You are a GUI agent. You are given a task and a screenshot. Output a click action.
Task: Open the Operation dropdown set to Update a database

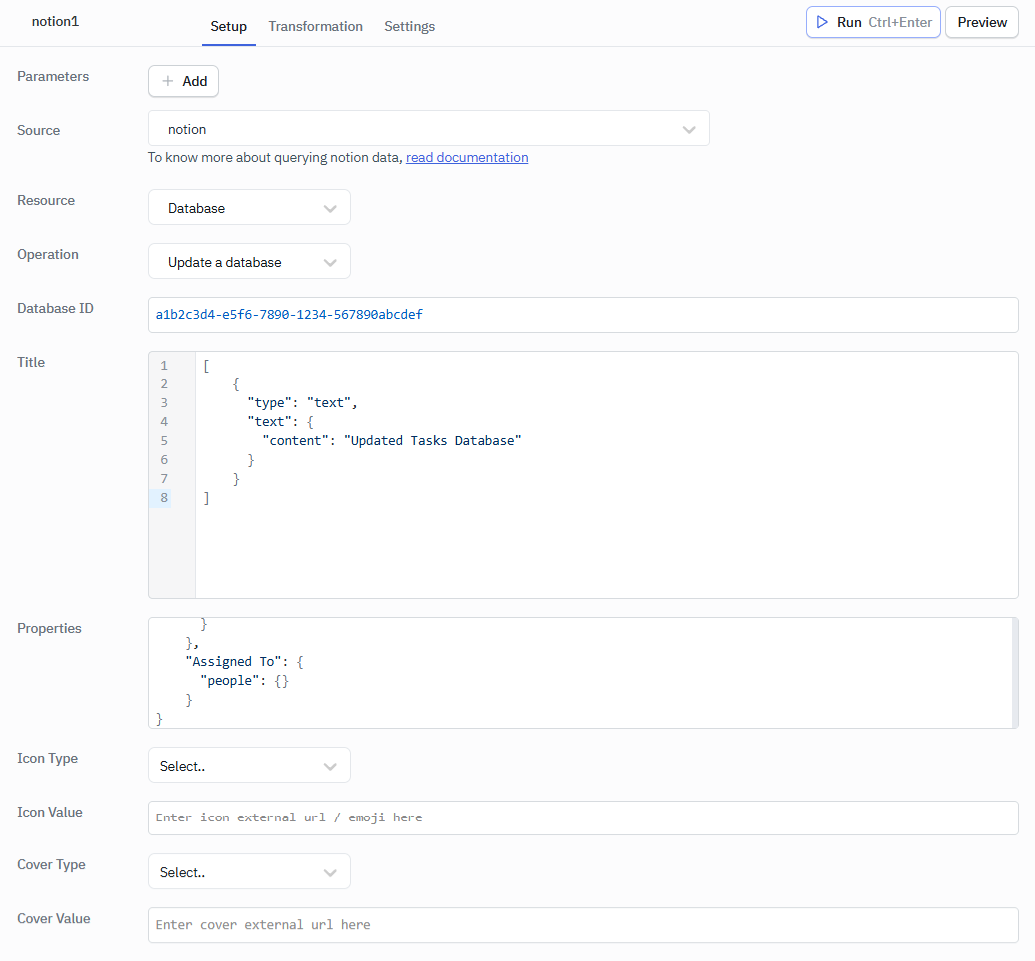pyautogui.click(x=249, y=261)
